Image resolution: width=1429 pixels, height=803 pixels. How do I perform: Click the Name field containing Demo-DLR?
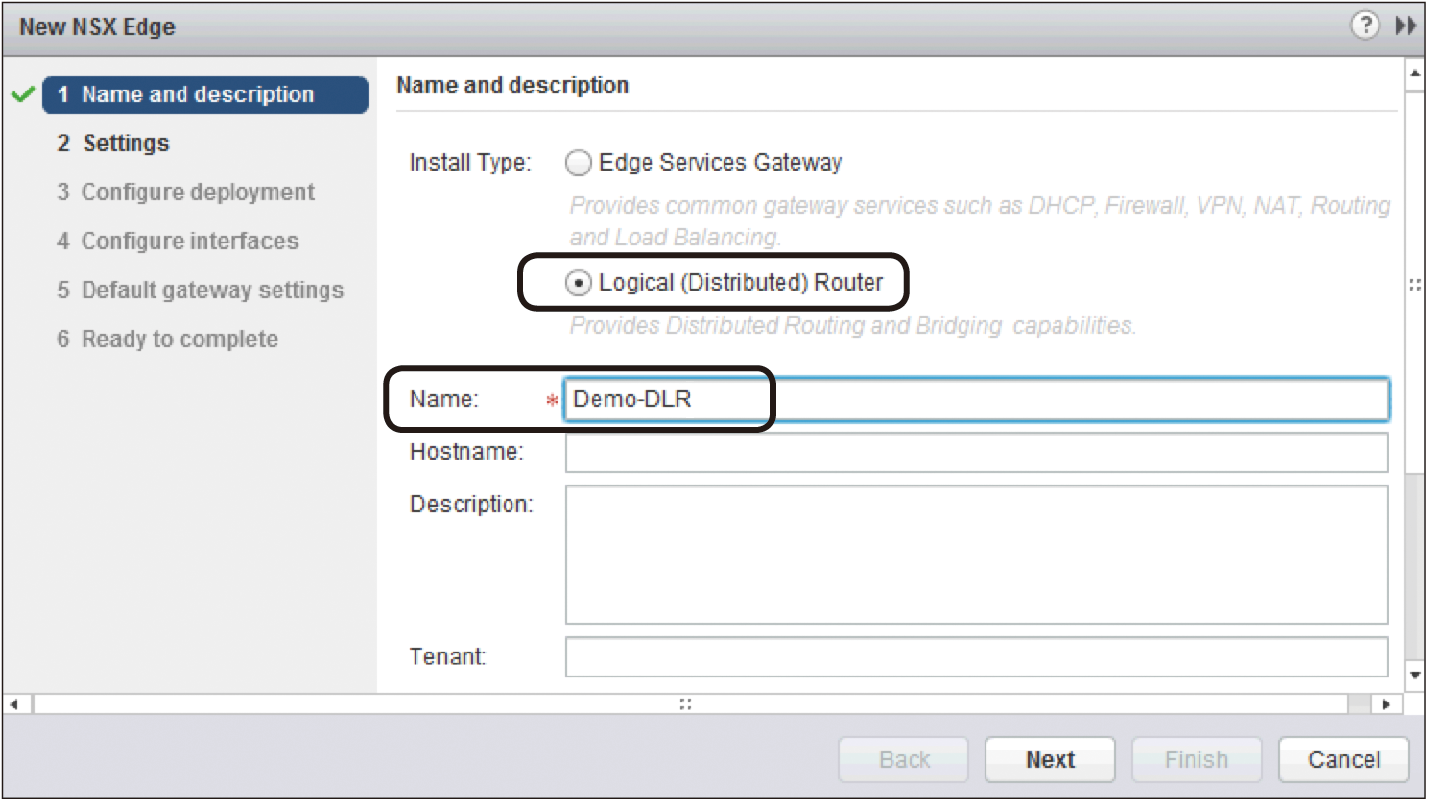[x=976, y=399]
